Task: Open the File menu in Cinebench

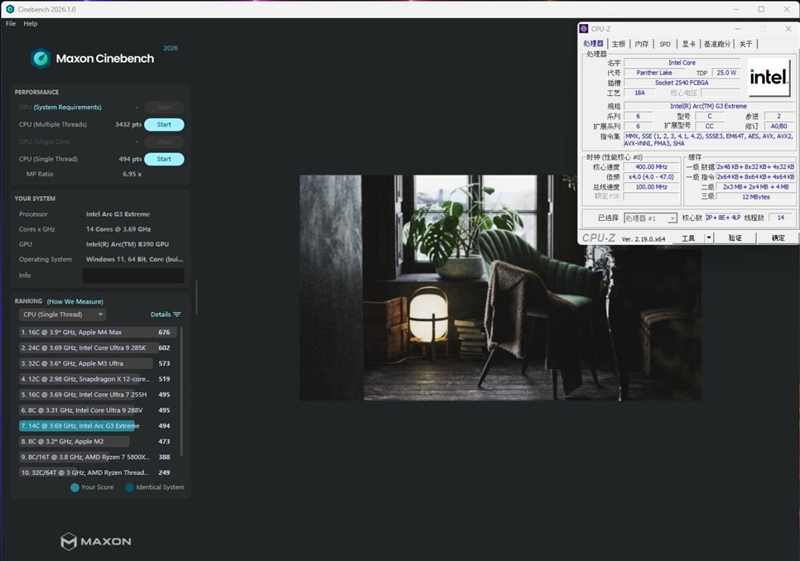Action: (x=11, y=23)
